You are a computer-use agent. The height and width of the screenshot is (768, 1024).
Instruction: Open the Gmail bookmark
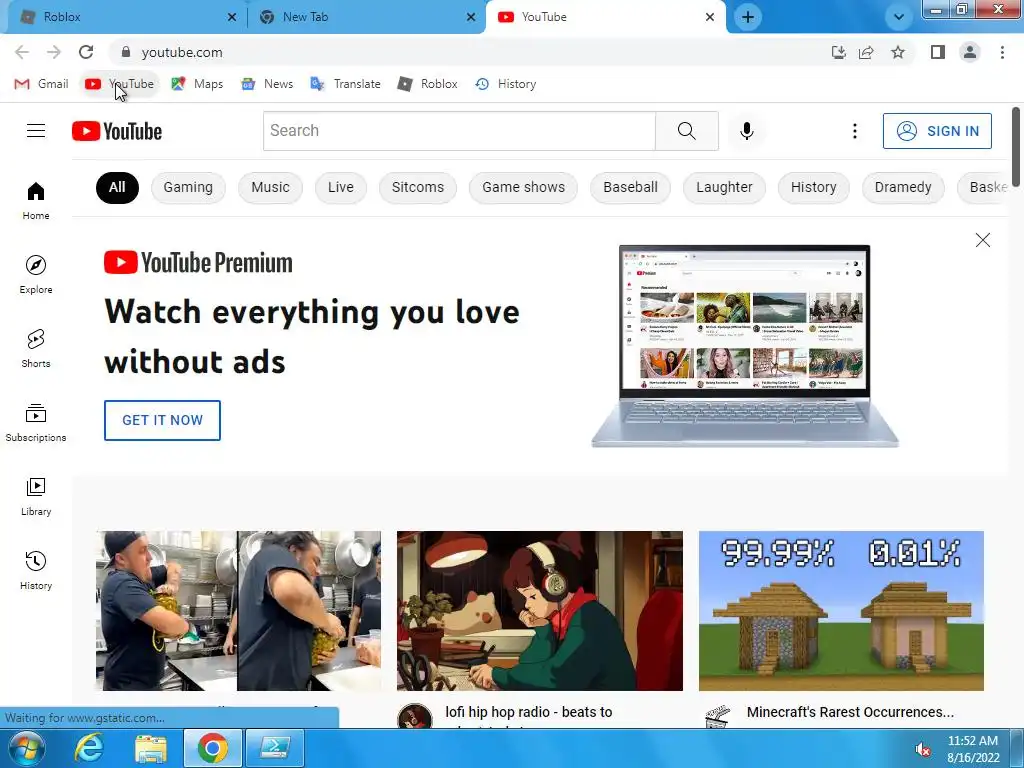41,84
